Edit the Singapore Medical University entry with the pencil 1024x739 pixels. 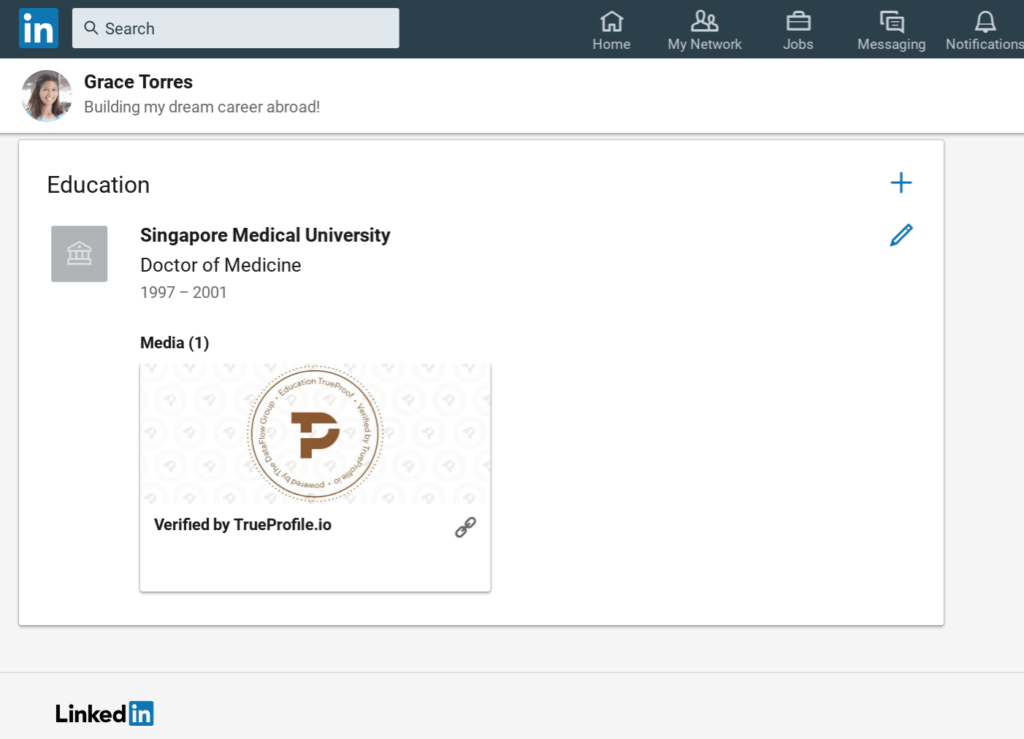click(x=901, y=235)
